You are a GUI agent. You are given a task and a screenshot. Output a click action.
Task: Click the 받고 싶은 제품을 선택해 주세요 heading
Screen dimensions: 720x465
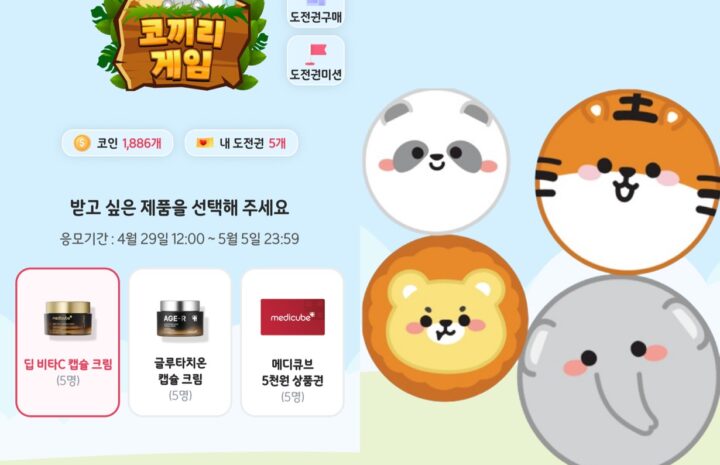point(180,207)
